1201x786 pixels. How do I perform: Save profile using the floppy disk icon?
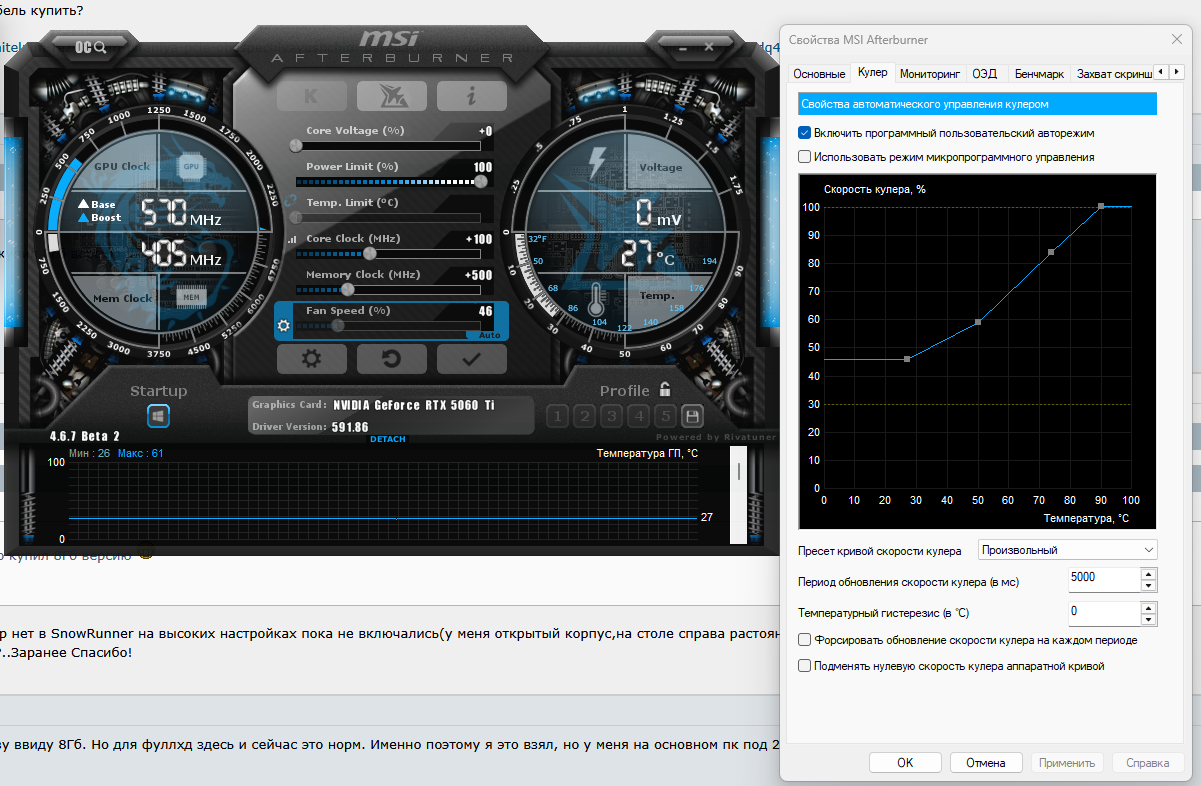(692, 416)
